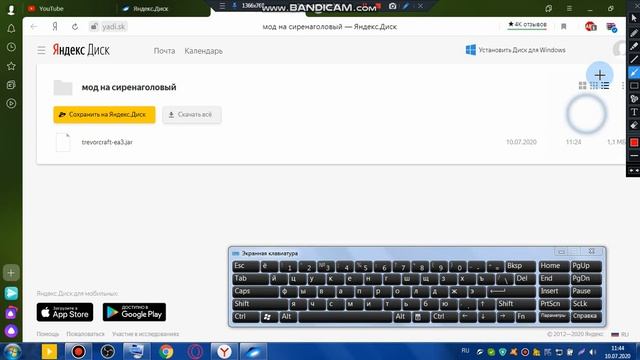Image resolution: width=640 pixels, height=360 pixels.
Task: Go back with the browser back arrow
Action: click(34, 27)
